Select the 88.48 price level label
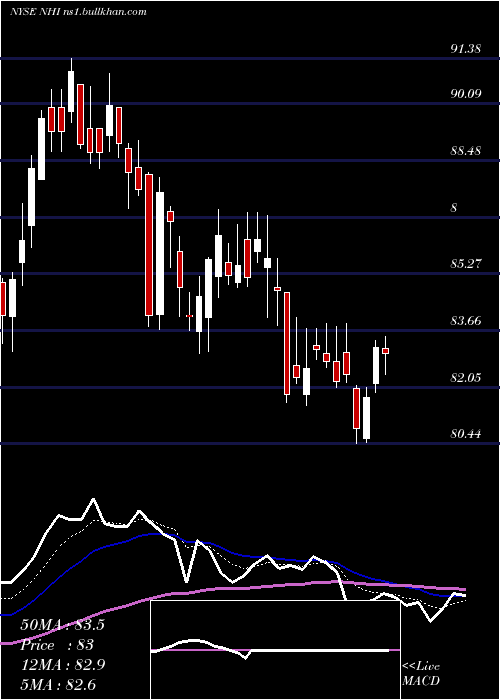500x700 pixels. pyautogui.click(x=466, y=151)
